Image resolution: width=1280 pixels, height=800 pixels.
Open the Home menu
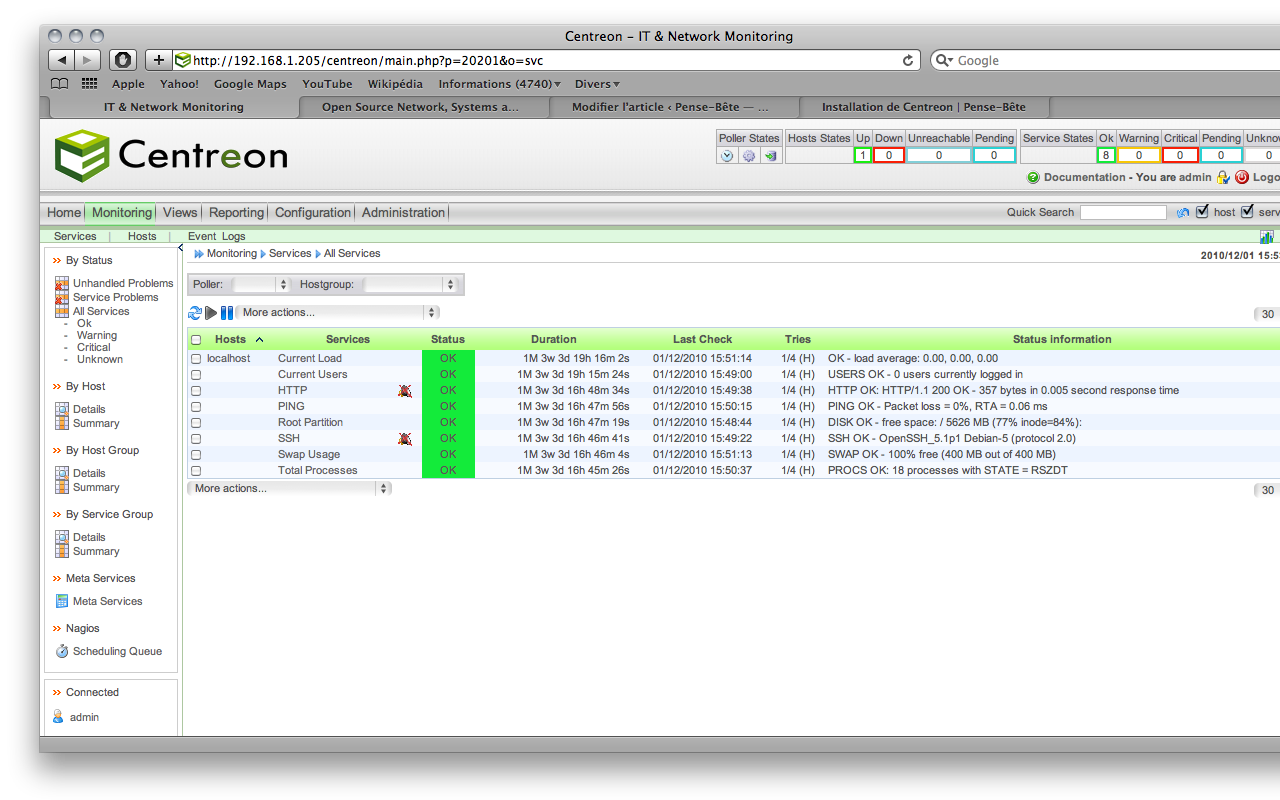point(64,212)
